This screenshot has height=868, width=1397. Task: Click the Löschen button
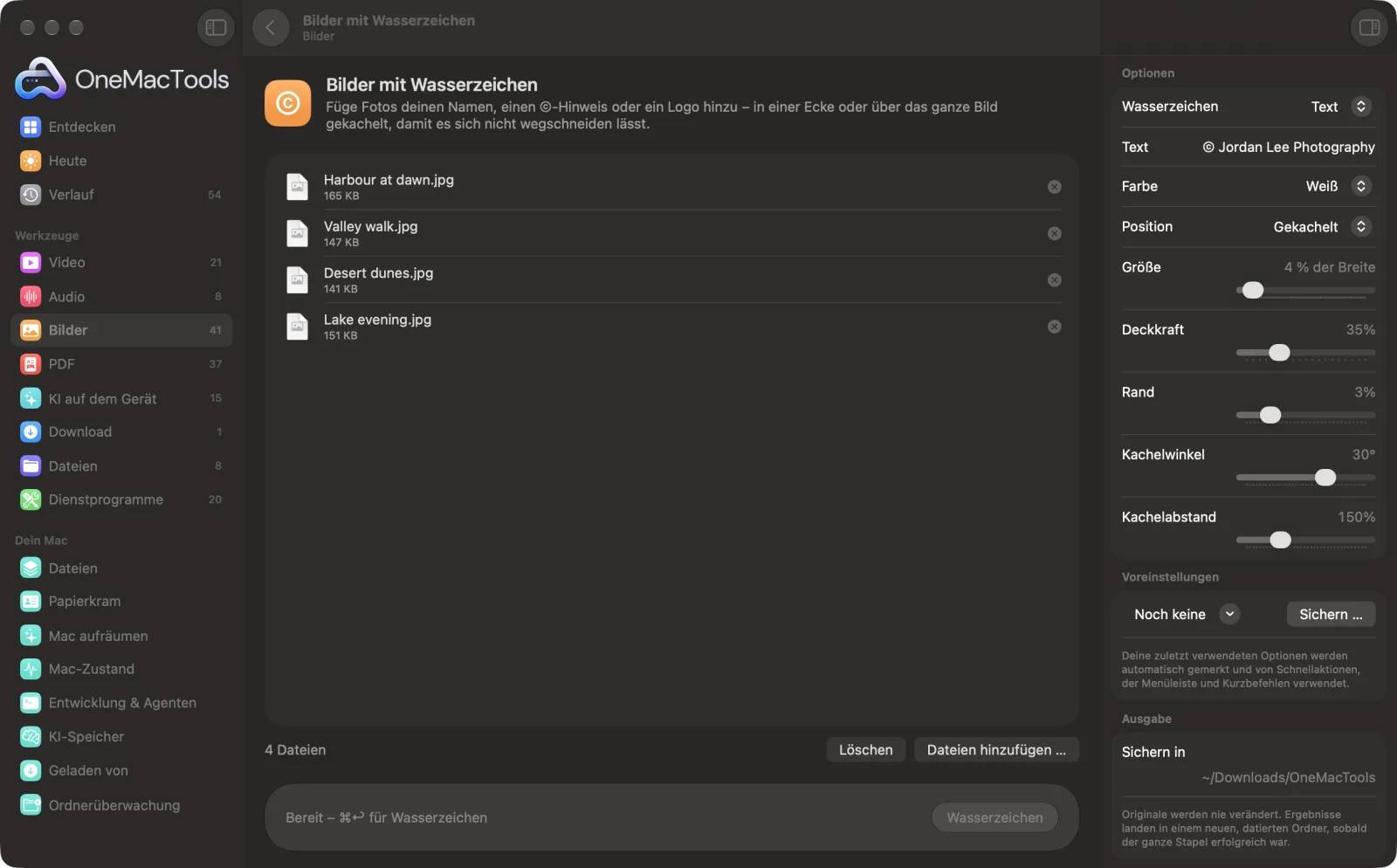coord(866,750)
